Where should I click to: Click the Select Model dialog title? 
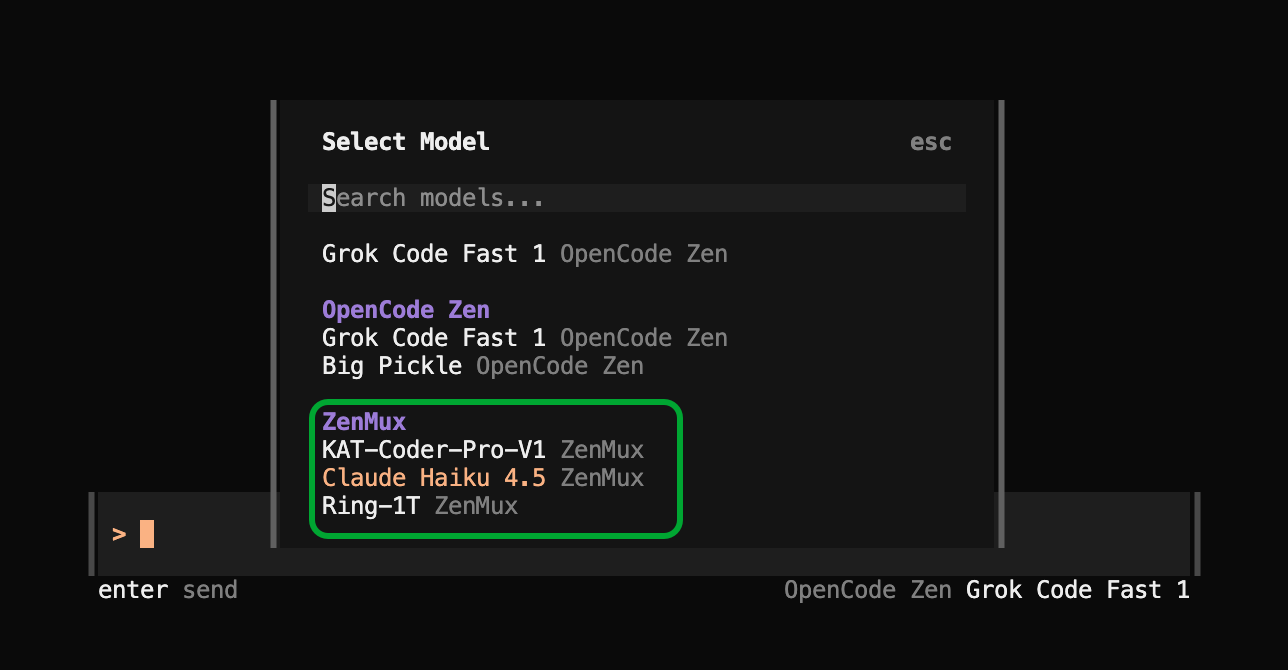click(x=405, y=142)
